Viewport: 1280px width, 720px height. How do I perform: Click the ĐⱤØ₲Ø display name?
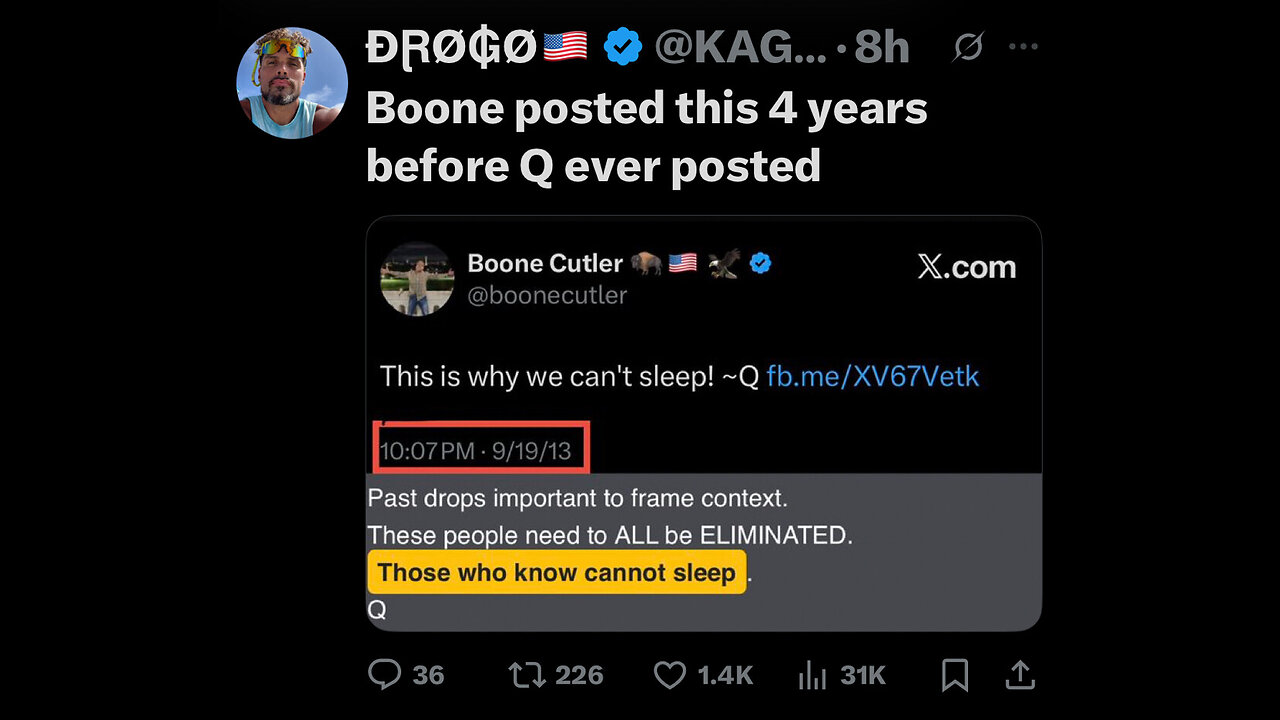click(x=451, y=47)
